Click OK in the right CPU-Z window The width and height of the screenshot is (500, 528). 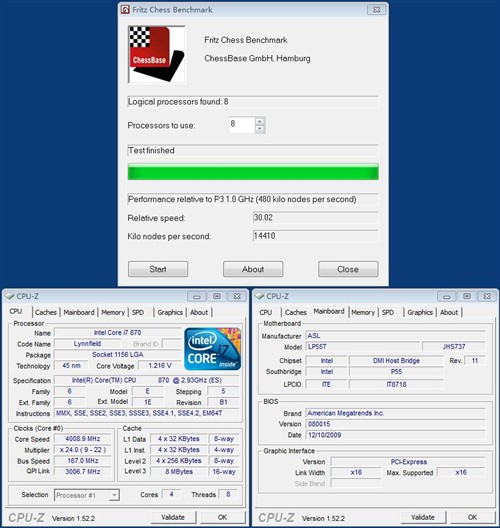click(x=472, y=517)
